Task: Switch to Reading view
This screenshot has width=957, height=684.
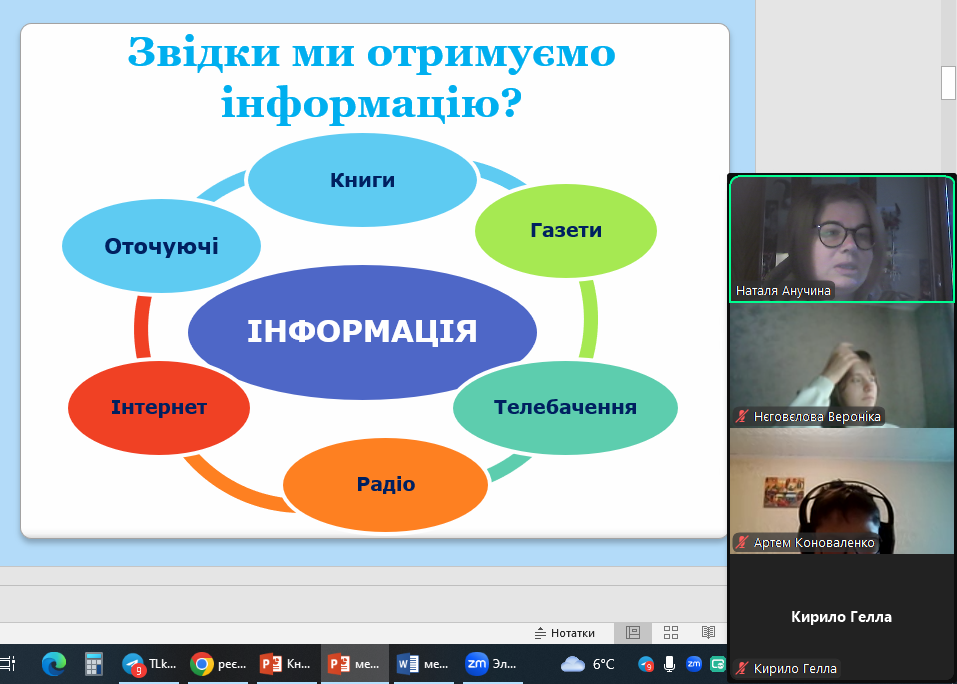Action: (x=708, y=633)
